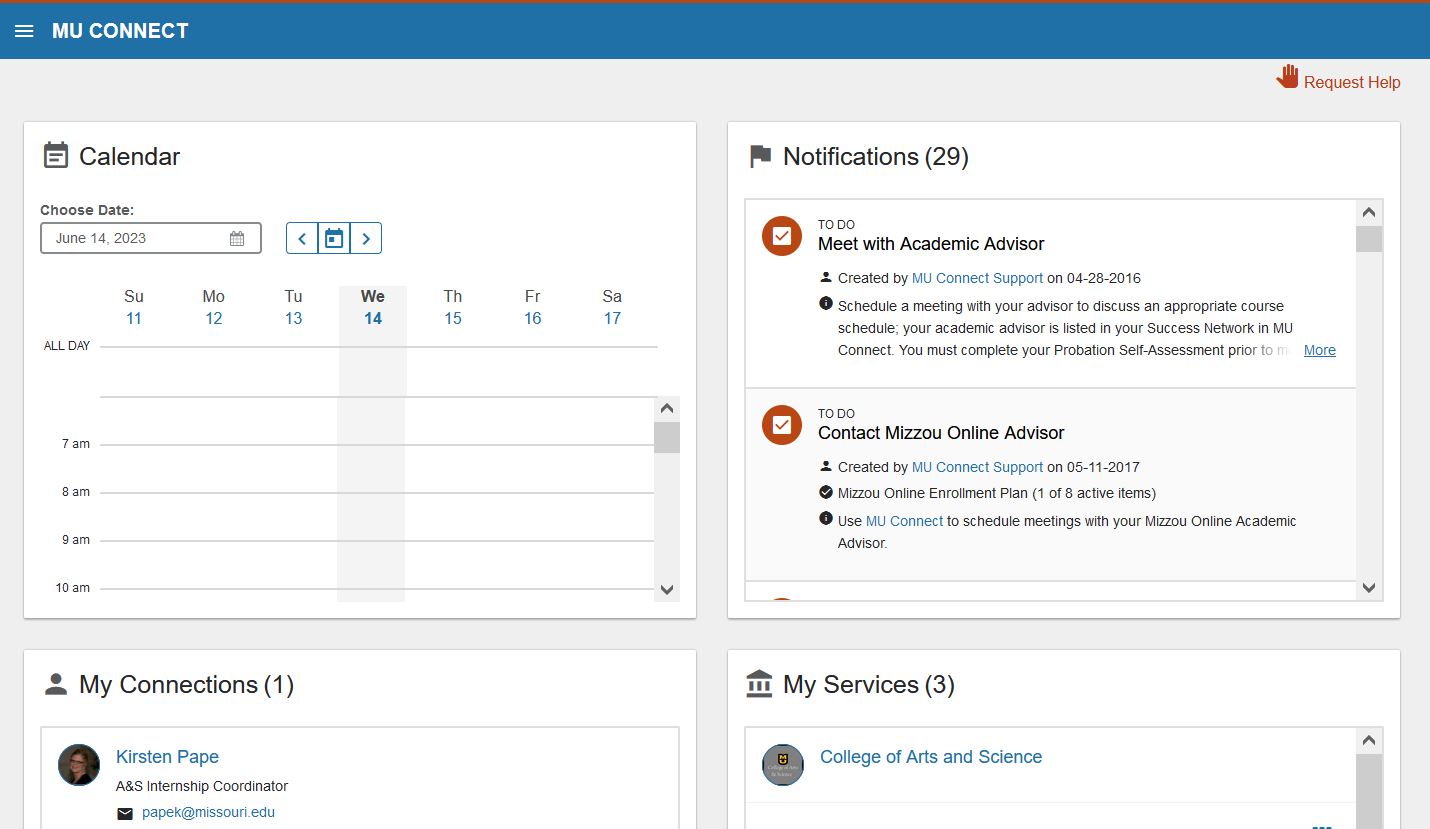Open Kirsten Pape's profile link

(x=167, y=757)
